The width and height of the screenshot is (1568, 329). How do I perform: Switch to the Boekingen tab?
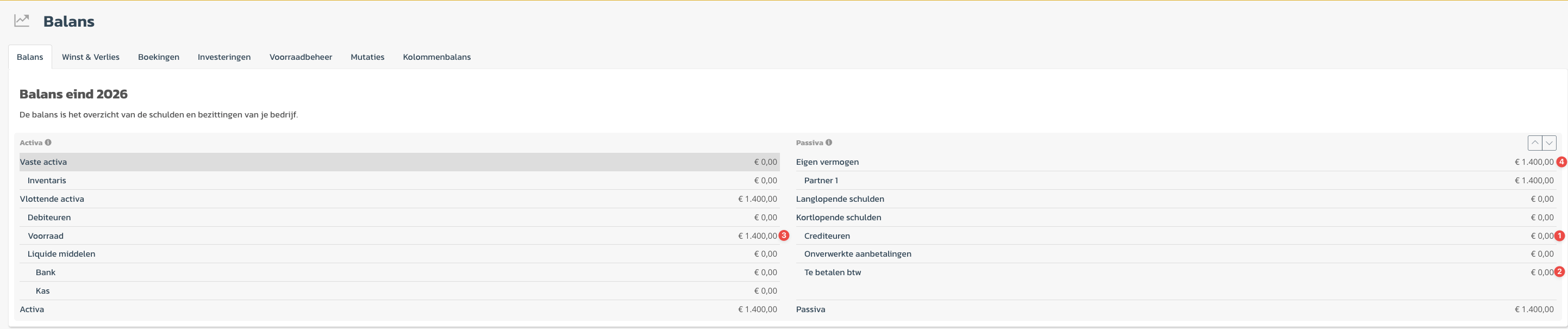158,57
